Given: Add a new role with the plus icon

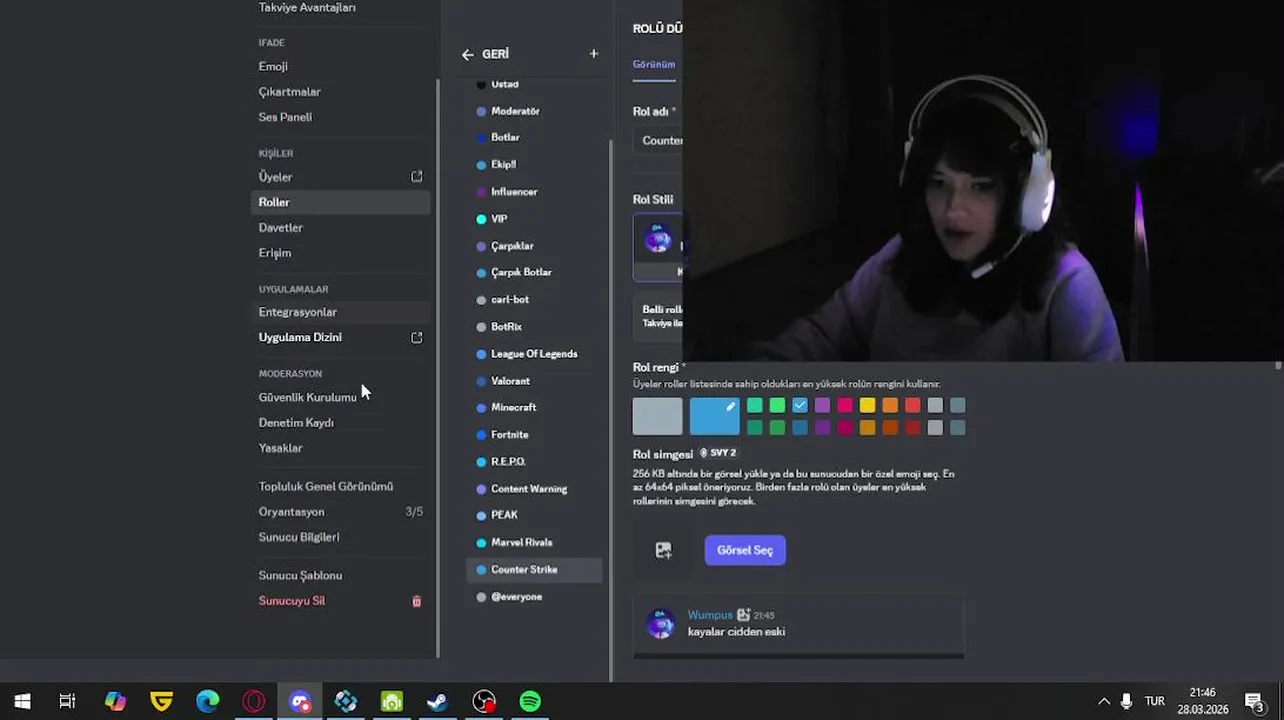Looking at the screenshot, I should click(x=593, y=54).
